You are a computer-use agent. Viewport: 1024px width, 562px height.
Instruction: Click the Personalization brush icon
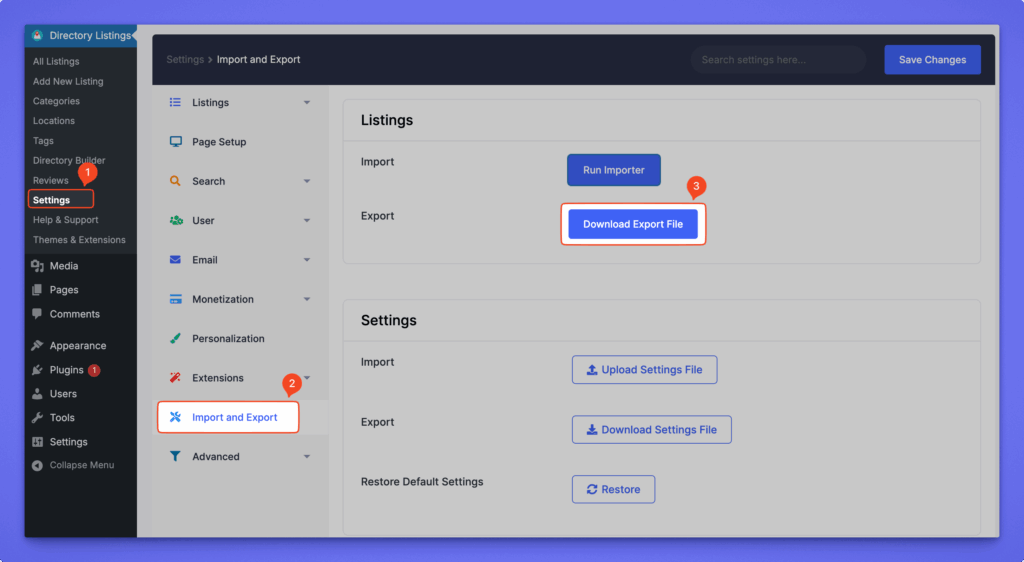click(x=175, y=338)
